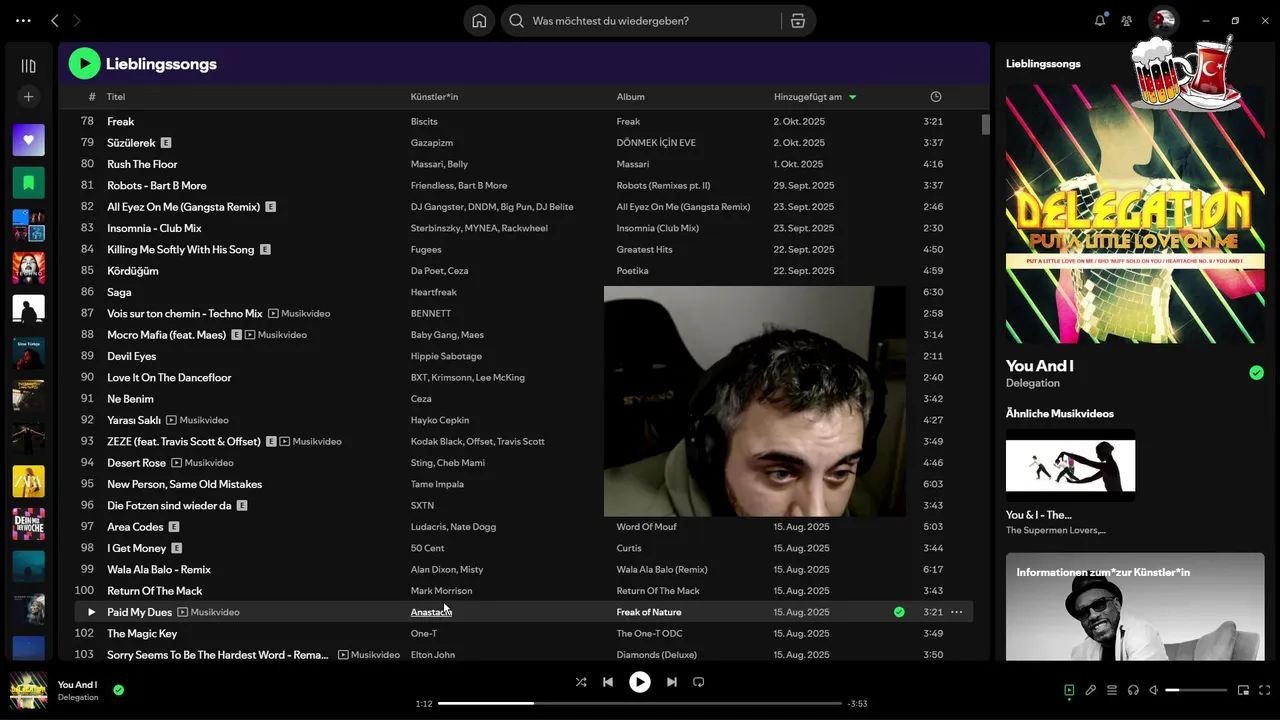Open the yellow ARA playlist cover in sidebar
This screenshot has width=1280, height=720.
(x=28, y=481)
